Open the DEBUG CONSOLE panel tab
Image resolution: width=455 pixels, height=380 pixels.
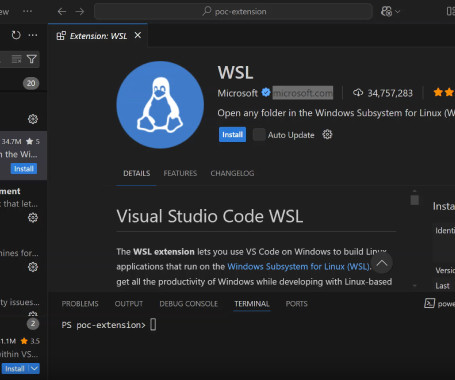click(x=189, y=304)
